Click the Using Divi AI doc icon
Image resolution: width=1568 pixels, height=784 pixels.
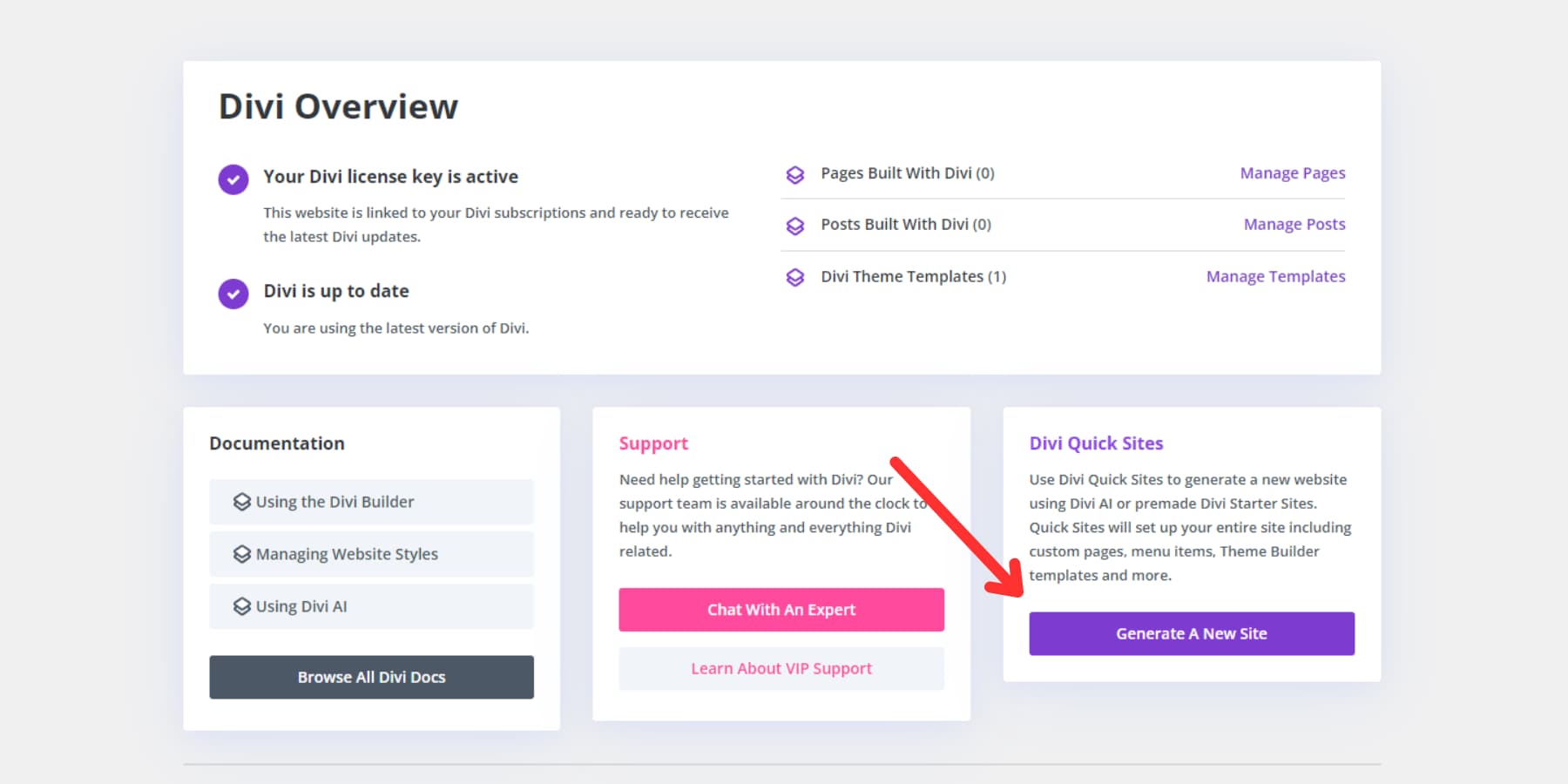pyautogui.click(x=241, y=605)
